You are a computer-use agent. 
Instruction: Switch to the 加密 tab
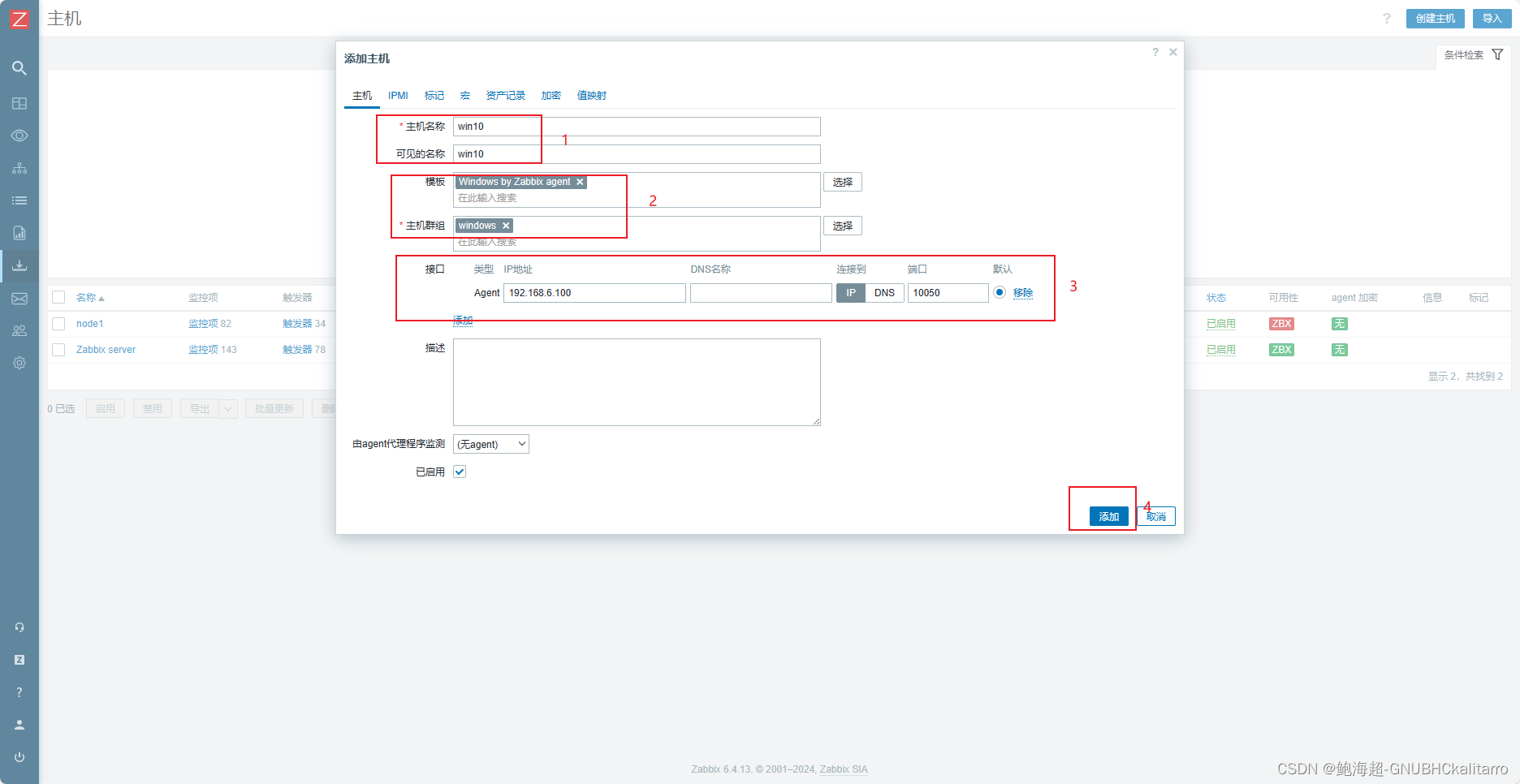coord(551,96)
